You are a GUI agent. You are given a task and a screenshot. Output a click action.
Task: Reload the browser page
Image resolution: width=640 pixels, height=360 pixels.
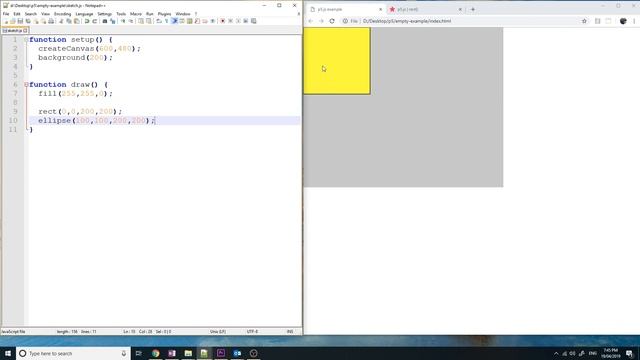[332, 21]
